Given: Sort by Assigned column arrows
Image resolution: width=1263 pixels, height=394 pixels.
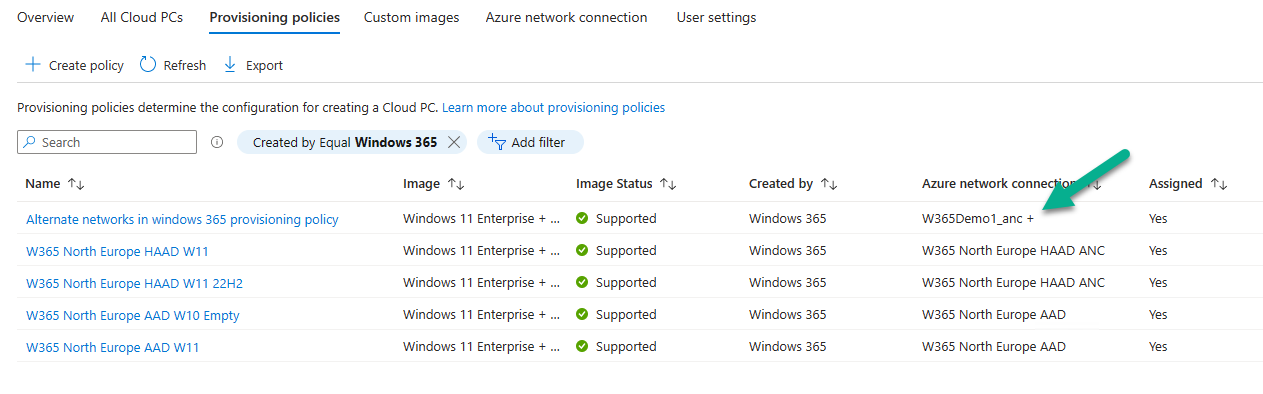Looking at the screenshot, I should click(1218, 184).
